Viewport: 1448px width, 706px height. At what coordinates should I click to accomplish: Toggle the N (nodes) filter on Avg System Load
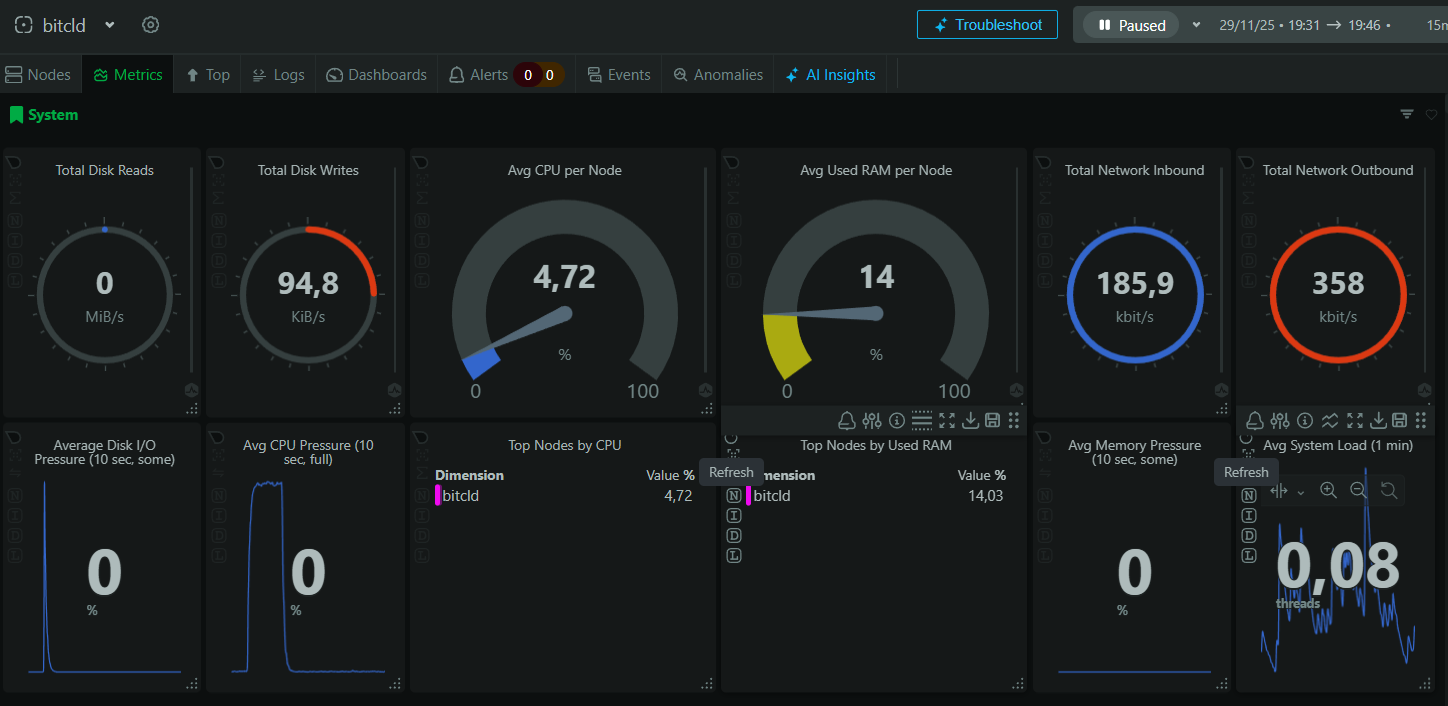point(1249,496)
